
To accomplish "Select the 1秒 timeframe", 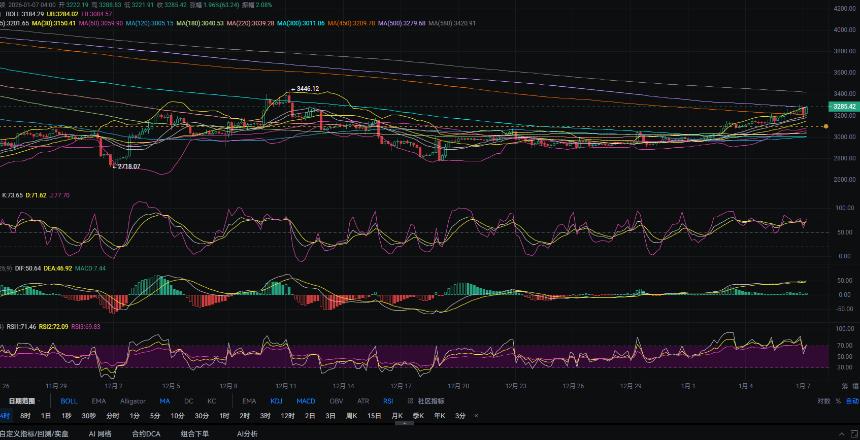I will coord(66,416).
